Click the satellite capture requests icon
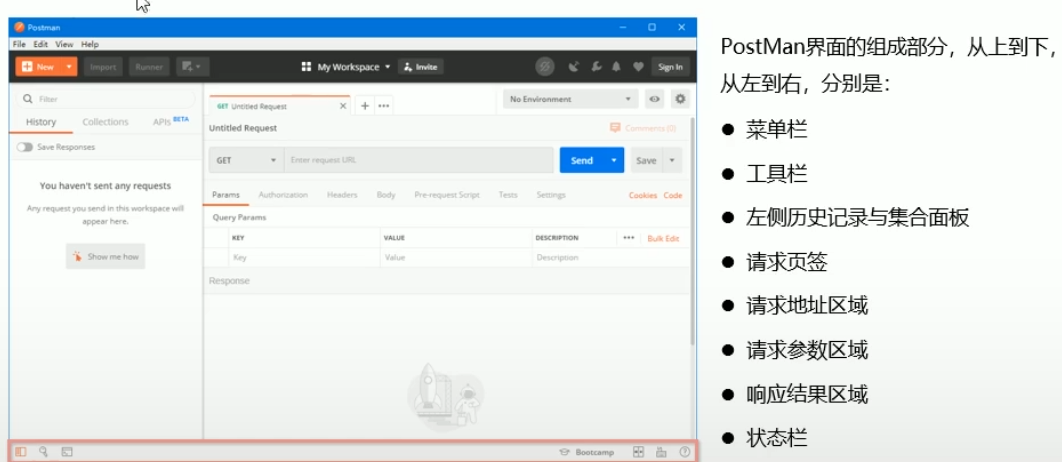 (574, 66)
